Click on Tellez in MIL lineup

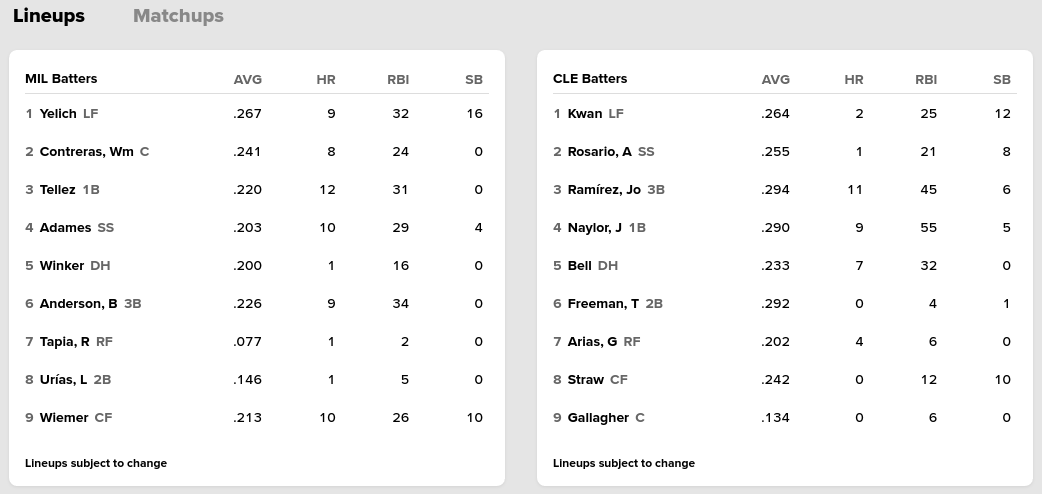58,190
